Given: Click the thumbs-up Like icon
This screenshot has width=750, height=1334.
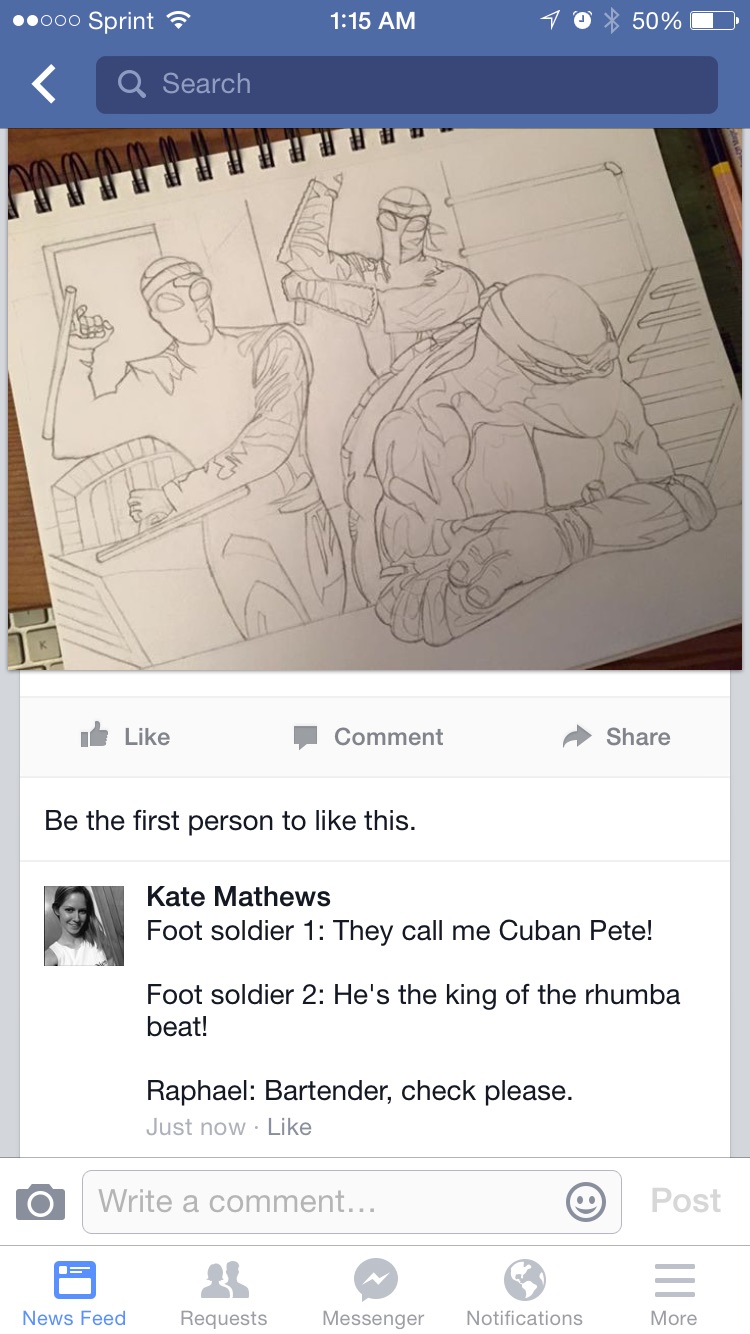Looking at the screenshot, I should coord(94,737).
